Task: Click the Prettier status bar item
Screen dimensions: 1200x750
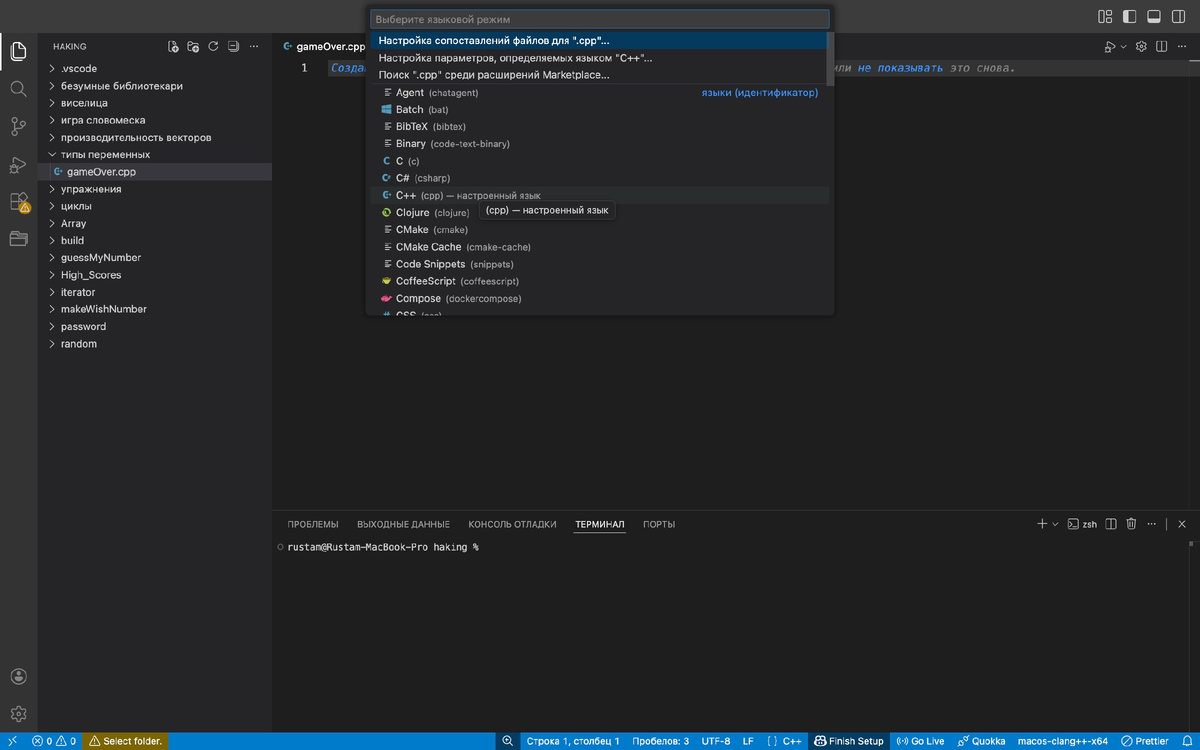Action: 1145,741
